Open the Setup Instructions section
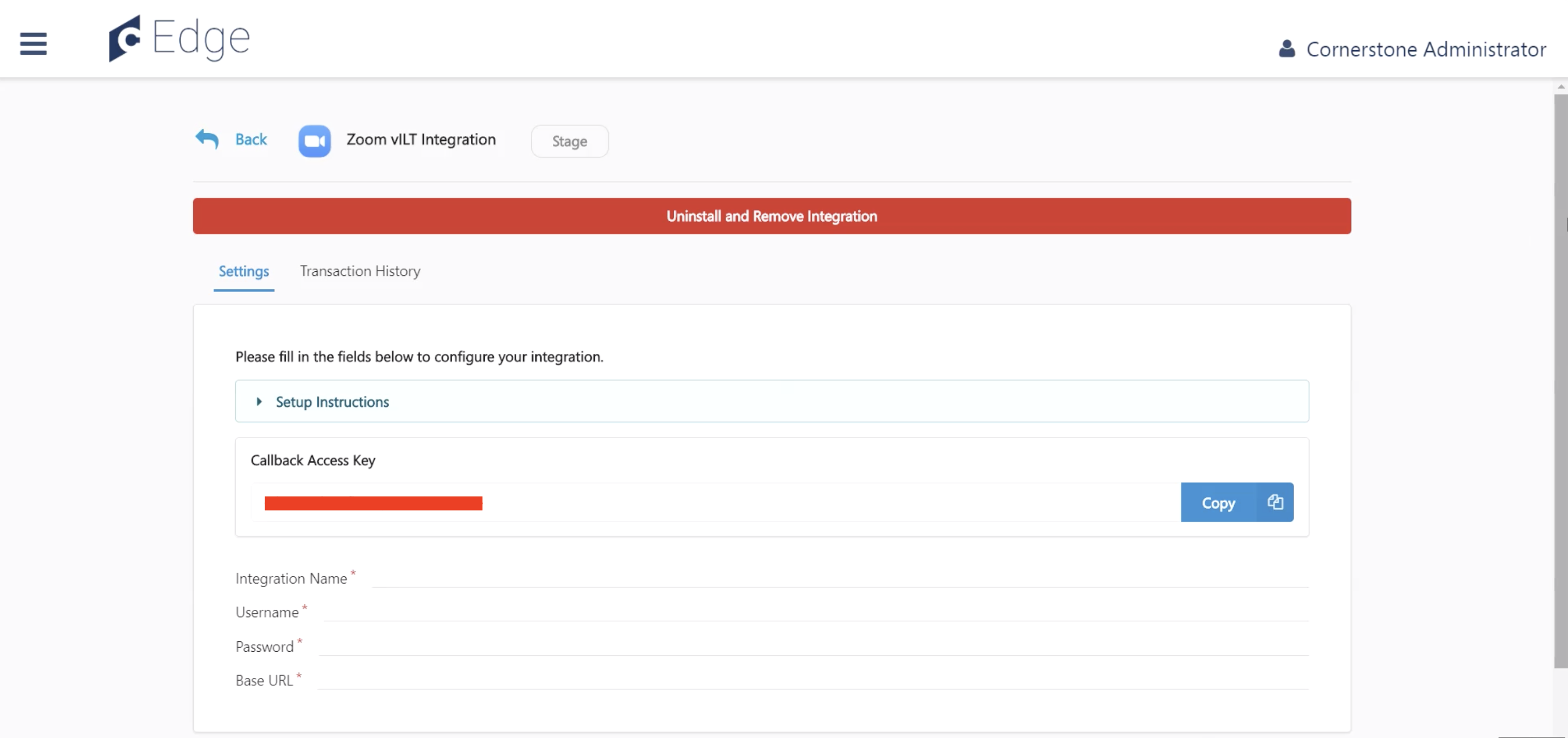Image resolution: width=1568 pixels, height=738 pixels. coord(332,402)
